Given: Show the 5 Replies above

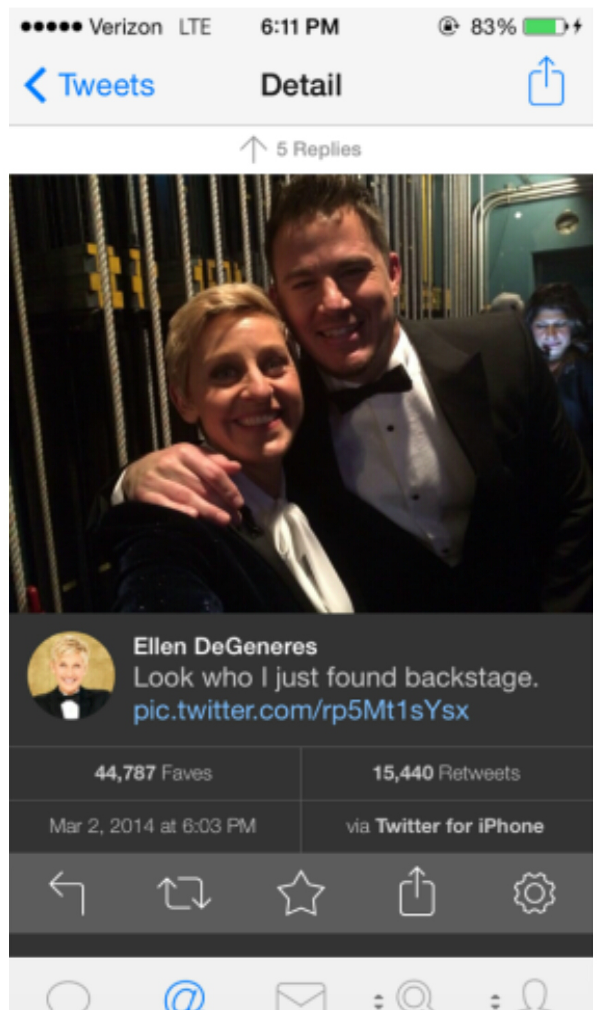Looking at the screenshot, I should click(300, 149).
